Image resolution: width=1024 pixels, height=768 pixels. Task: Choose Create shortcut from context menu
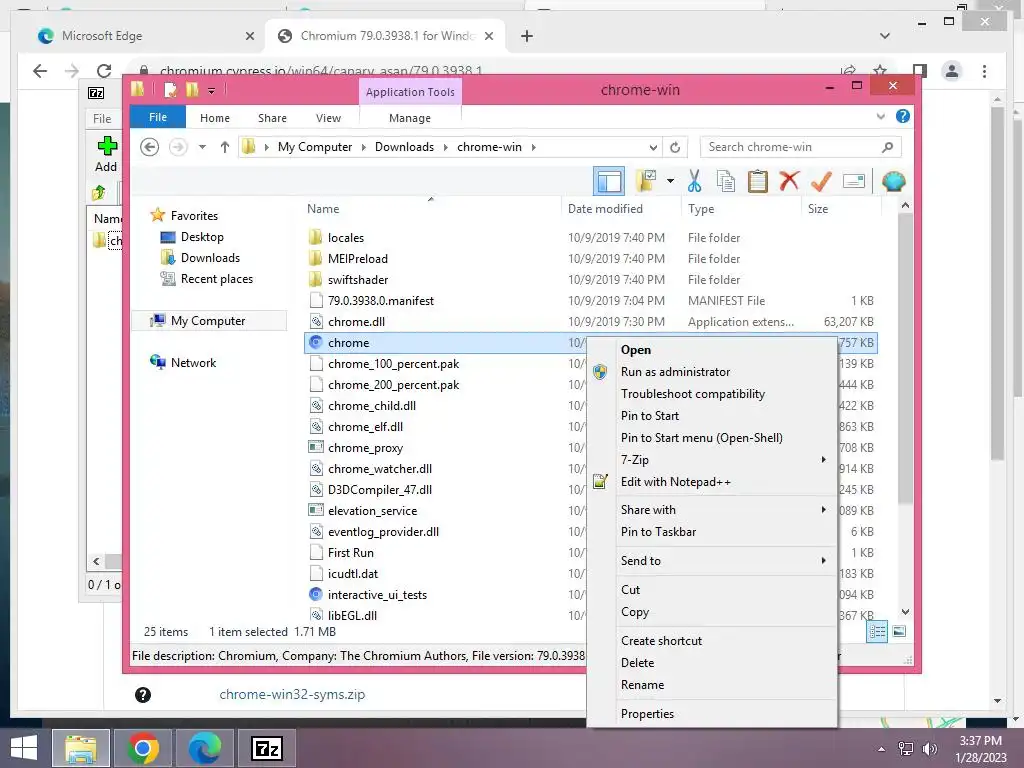pyautogui.click(x=712, y=641)
